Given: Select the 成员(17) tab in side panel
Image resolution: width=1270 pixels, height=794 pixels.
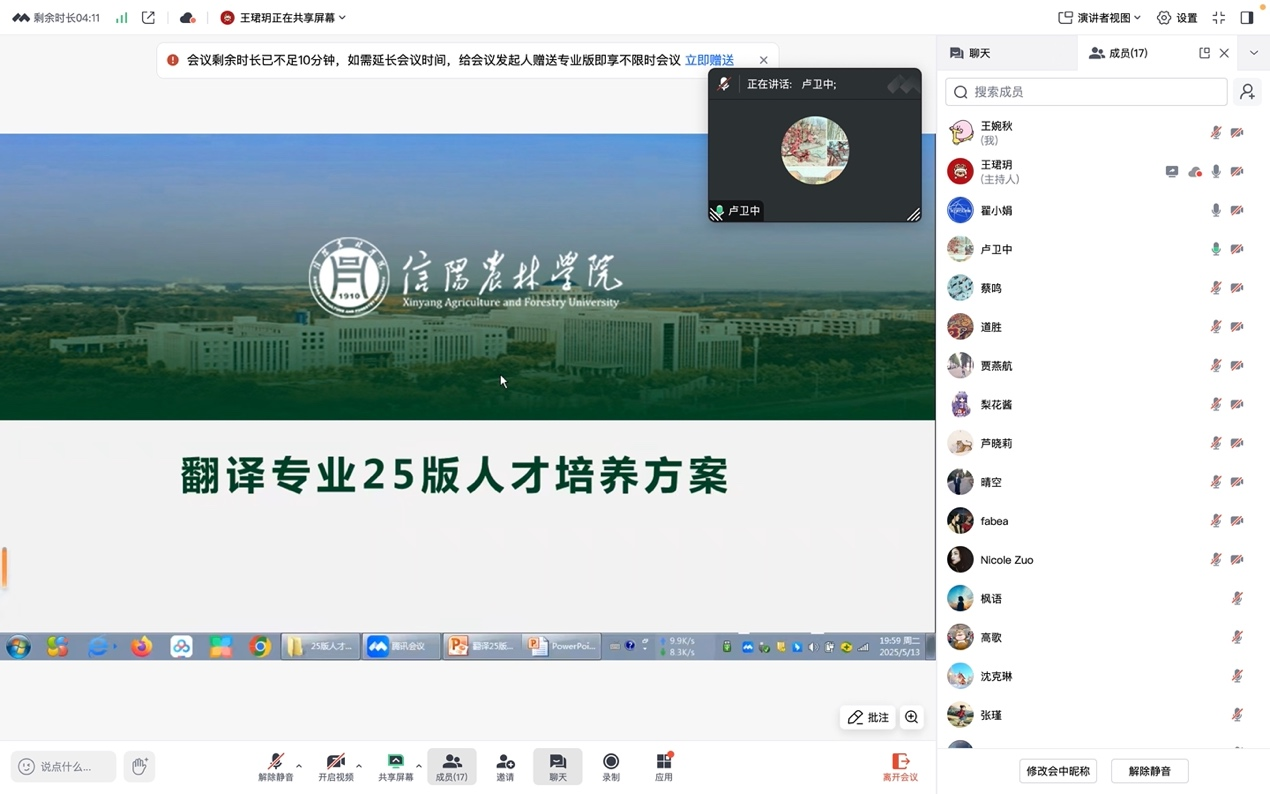Looking at the screenshot, I should click(1118, 53).
